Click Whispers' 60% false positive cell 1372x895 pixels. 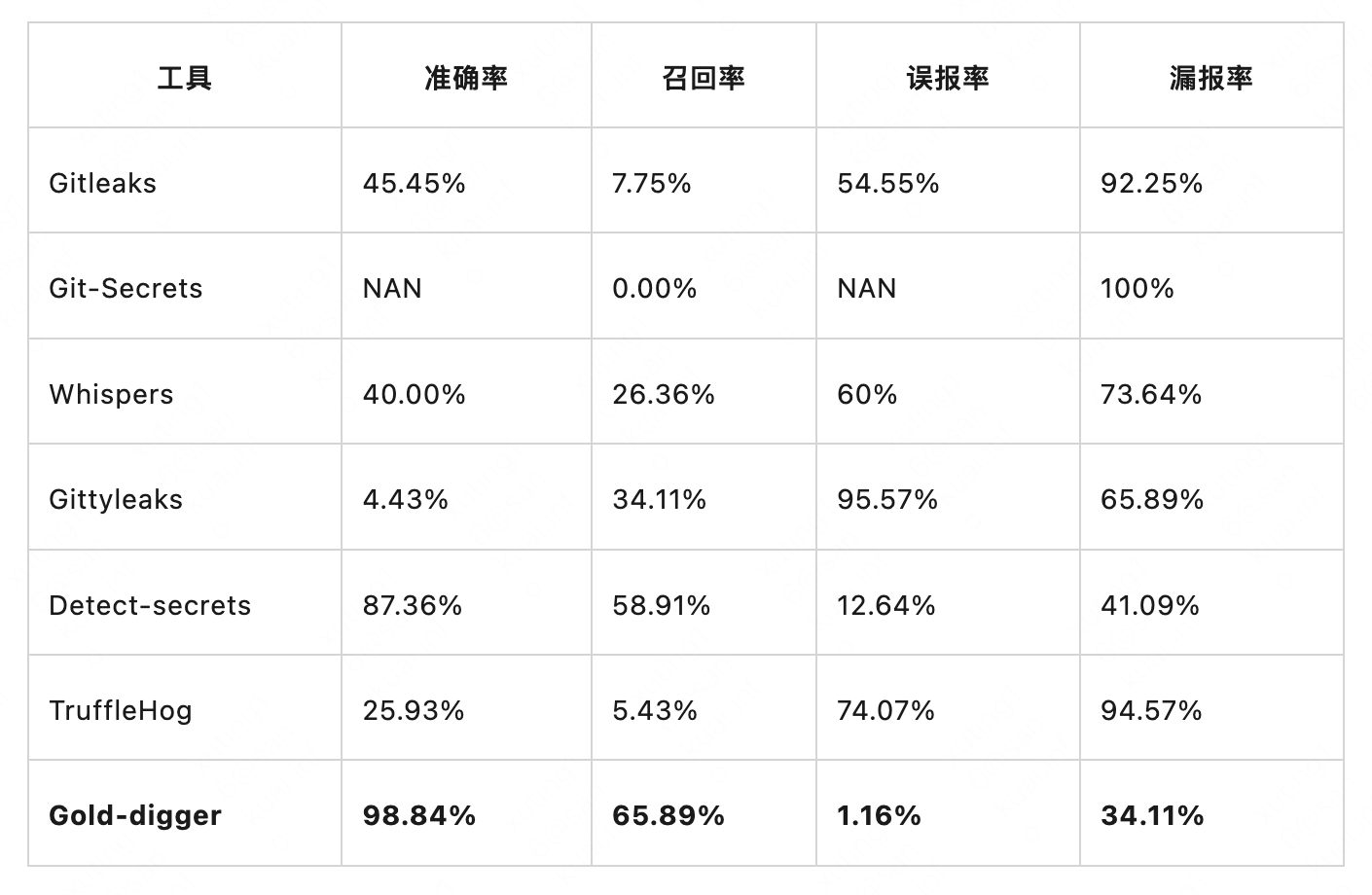tap(867, 394)
